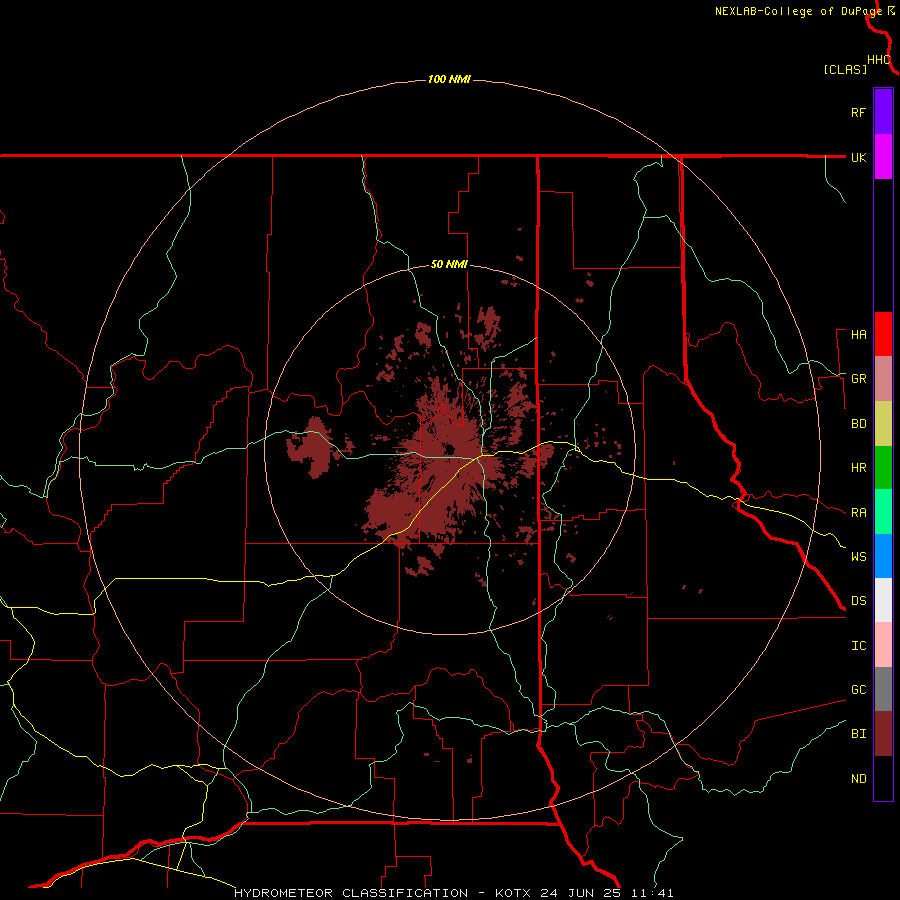The height and width of the screenshot is (900, 900).
Task: Click the GR legend label
Action: 858,379
